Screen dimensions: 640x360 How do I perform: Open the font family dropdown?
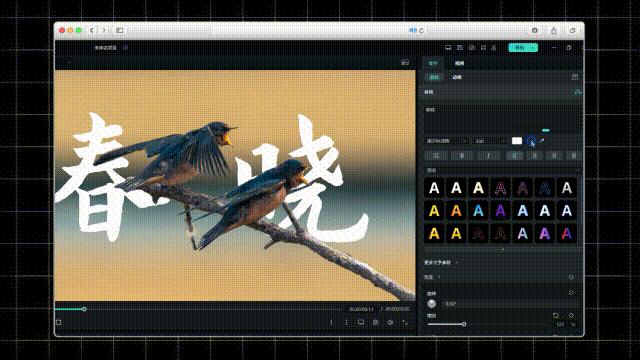coord(446,141)
